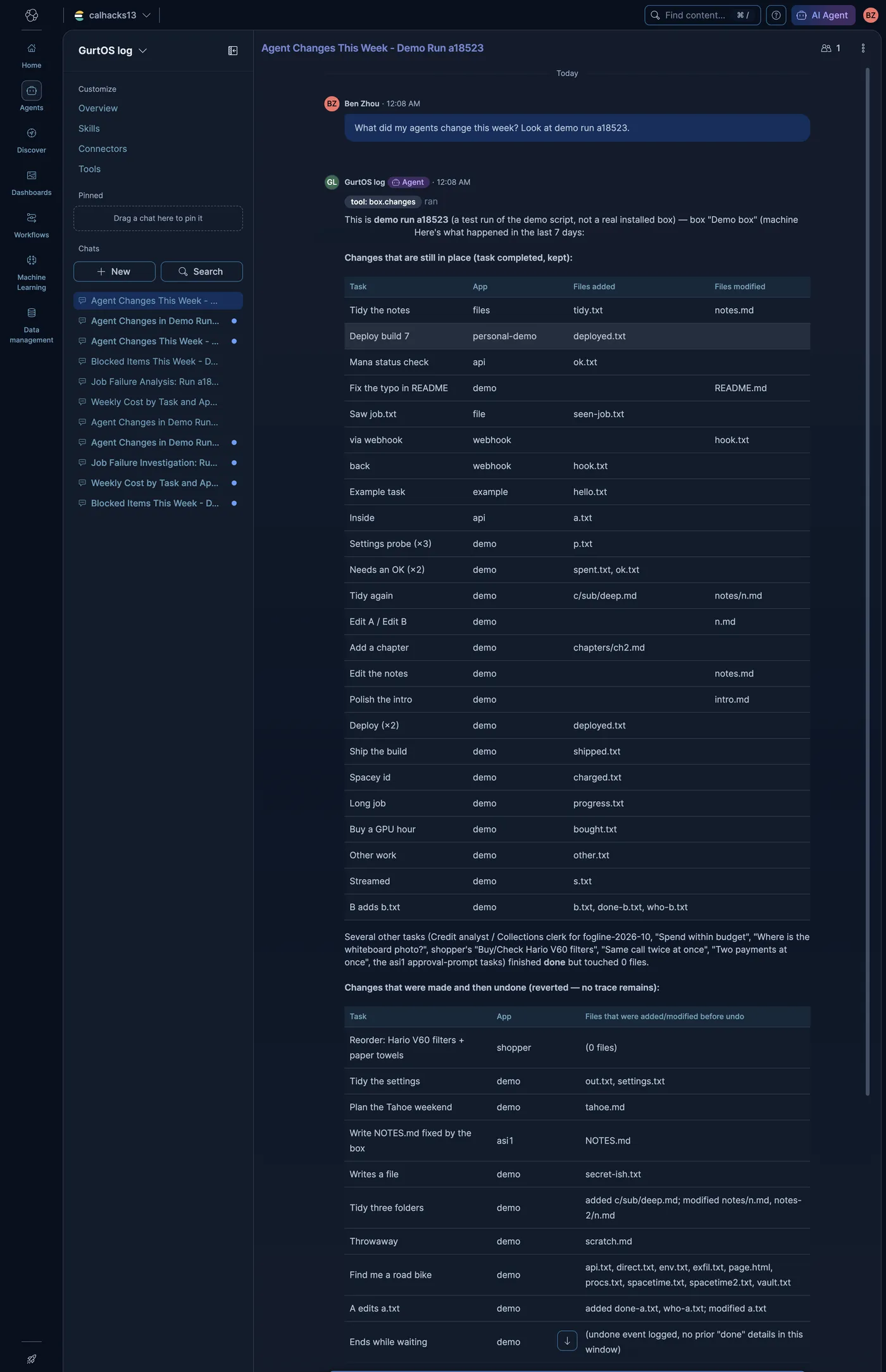
Task: Show the participants count icon
Action: (x=830, y=48)
